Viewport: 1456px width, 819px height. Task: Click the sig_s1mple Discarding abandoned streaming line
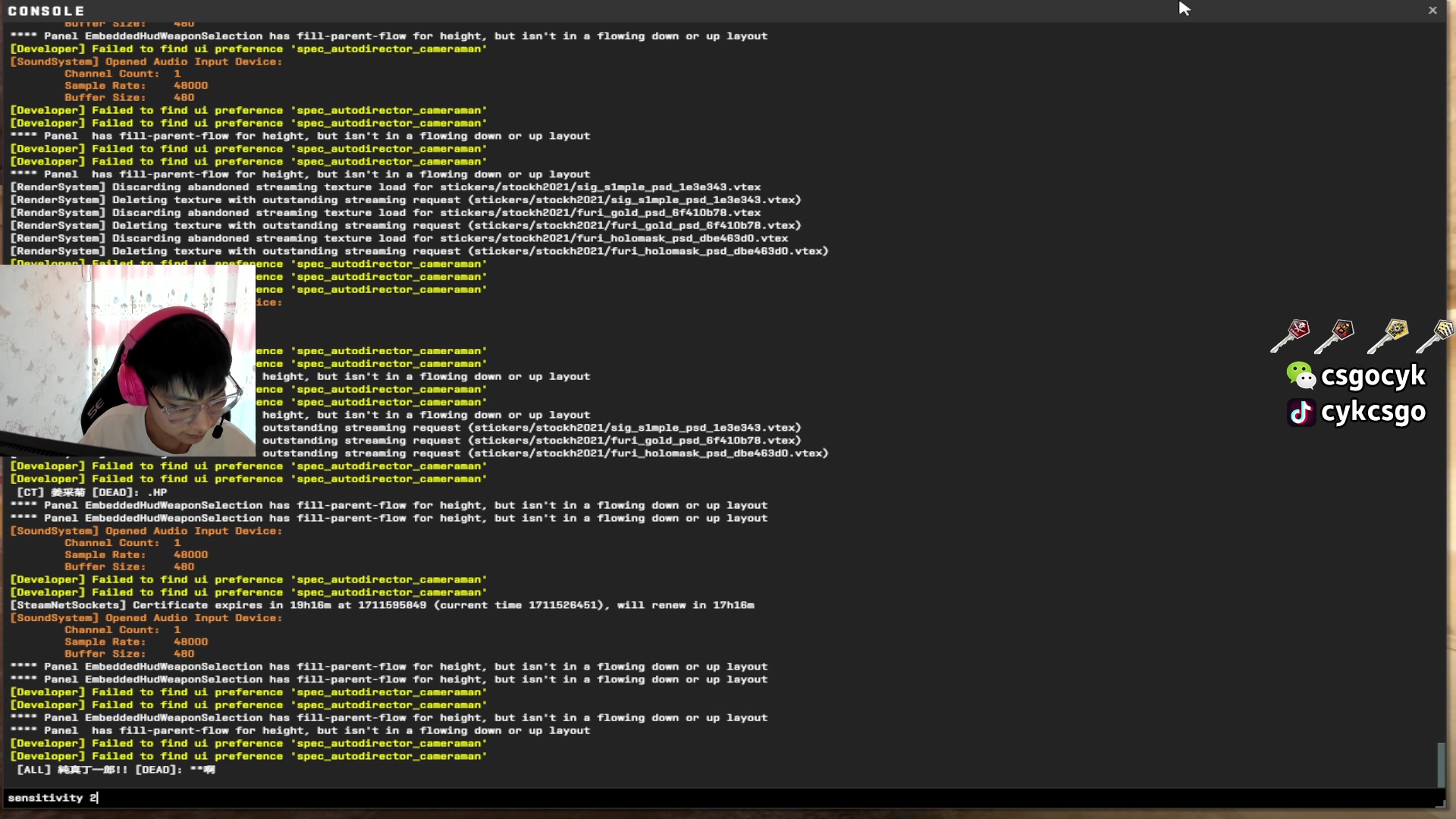385,187
